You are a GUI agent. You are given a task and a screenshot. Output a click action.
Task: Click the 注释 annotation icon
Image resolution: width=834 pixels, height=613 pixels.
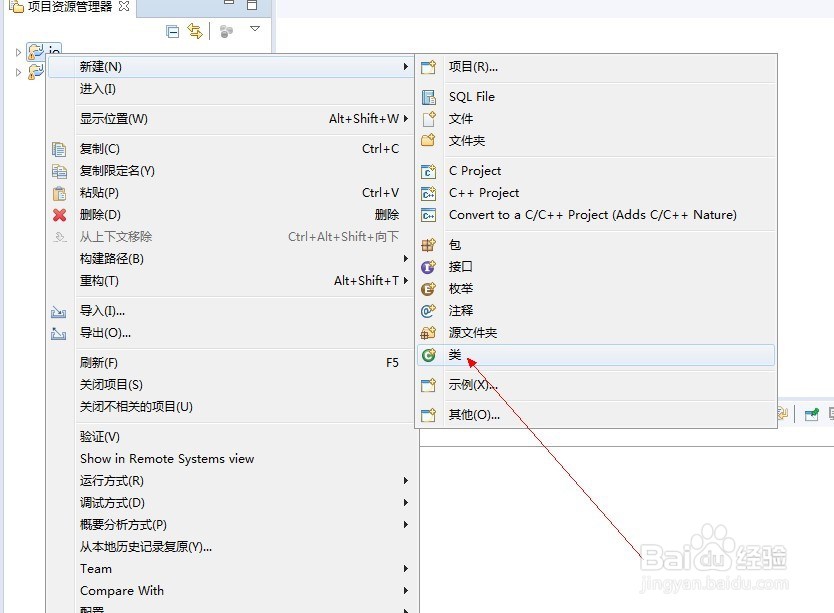point(428,311)
